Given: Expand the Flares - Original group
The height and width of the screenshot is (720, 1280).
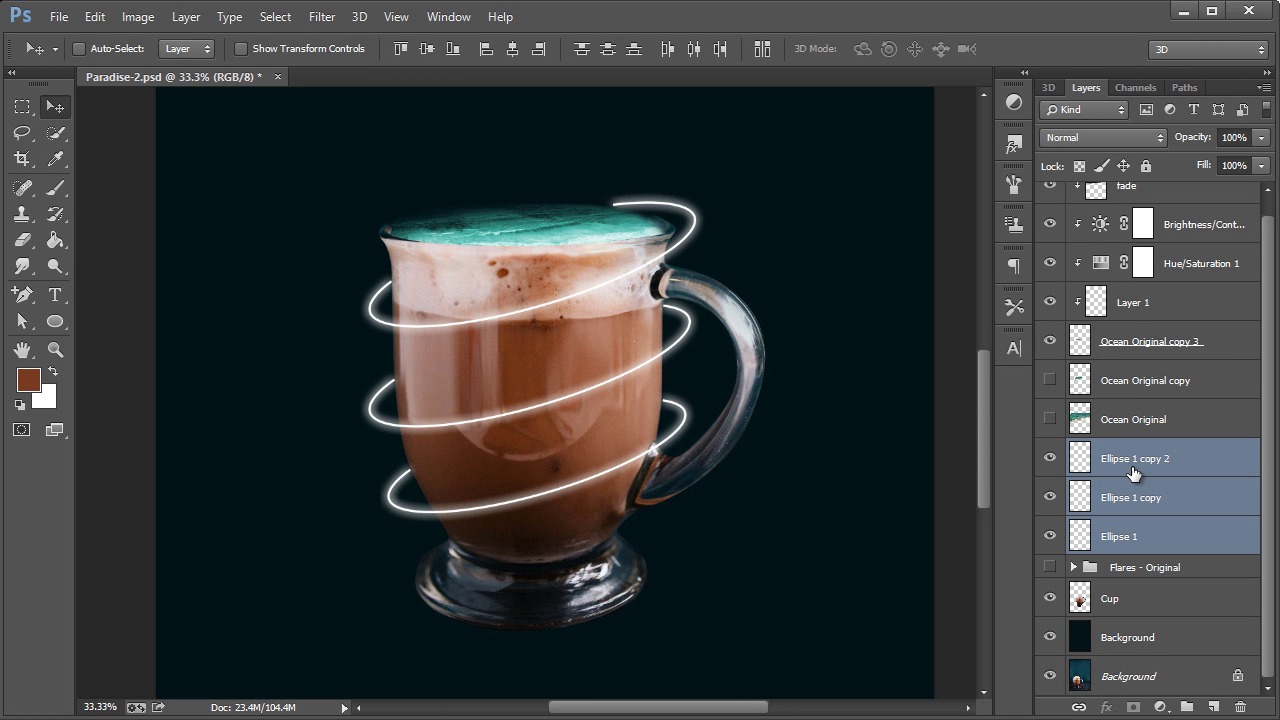Looking at the screenshot, I should coord(1074,567).
